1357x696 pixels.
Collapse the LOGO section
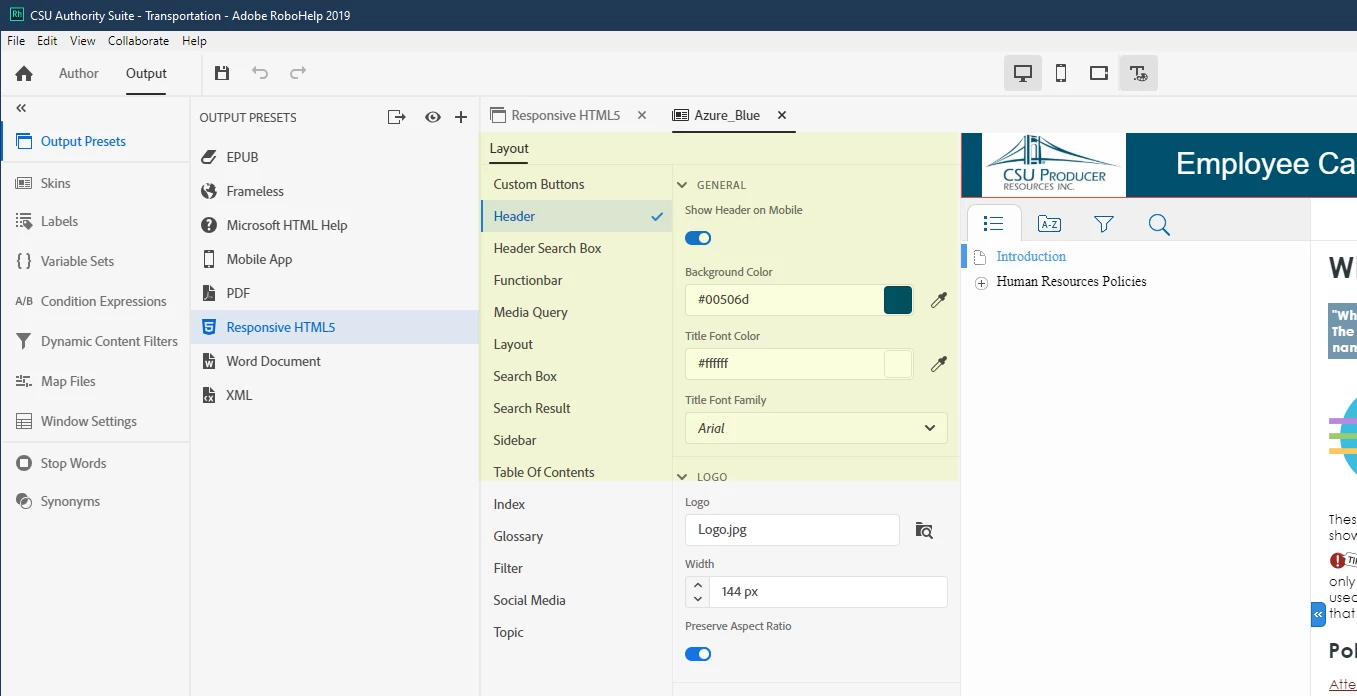[683, 477]
